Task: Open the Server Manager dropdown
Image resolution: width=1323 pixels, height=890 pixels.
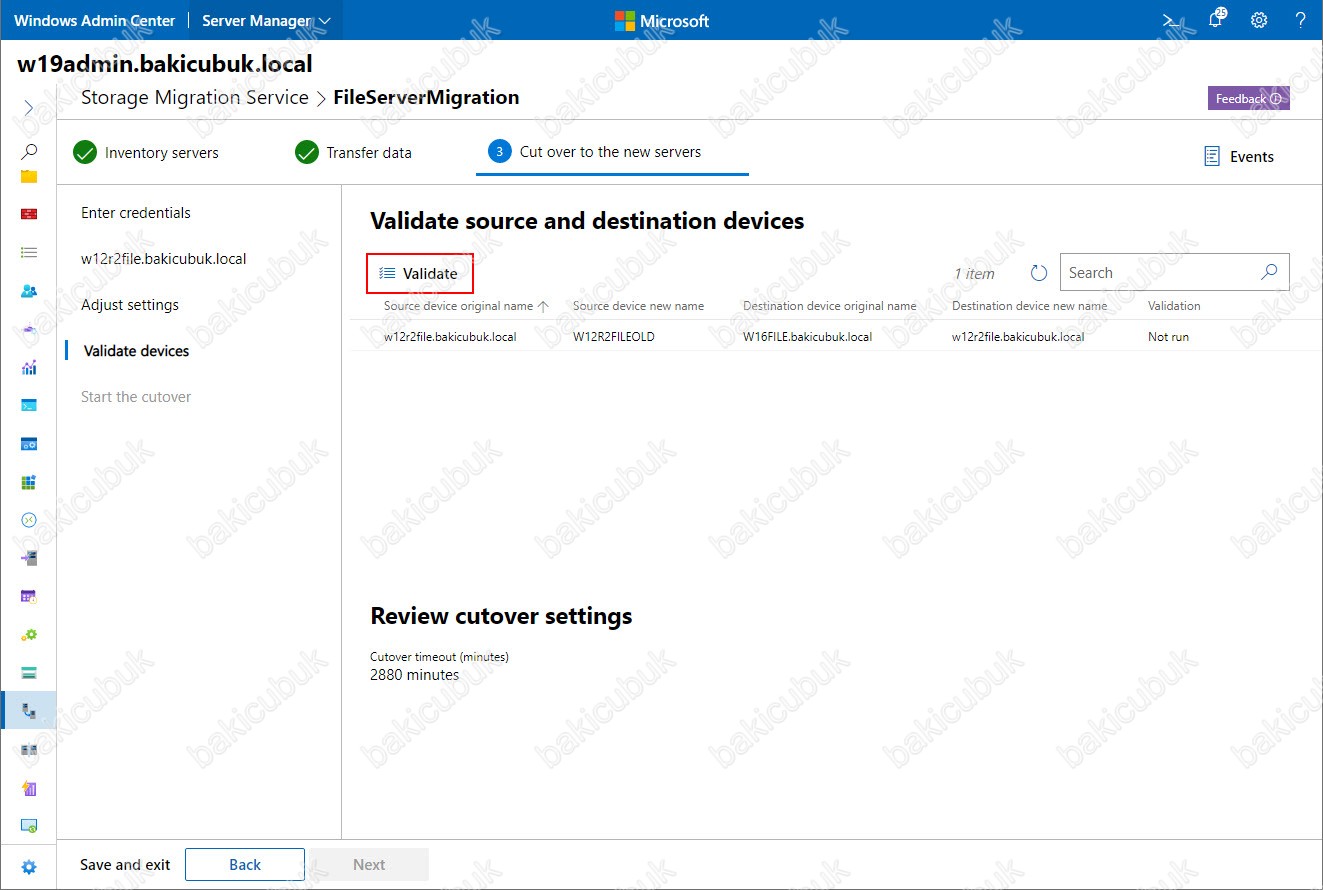Action: (266, 20)
